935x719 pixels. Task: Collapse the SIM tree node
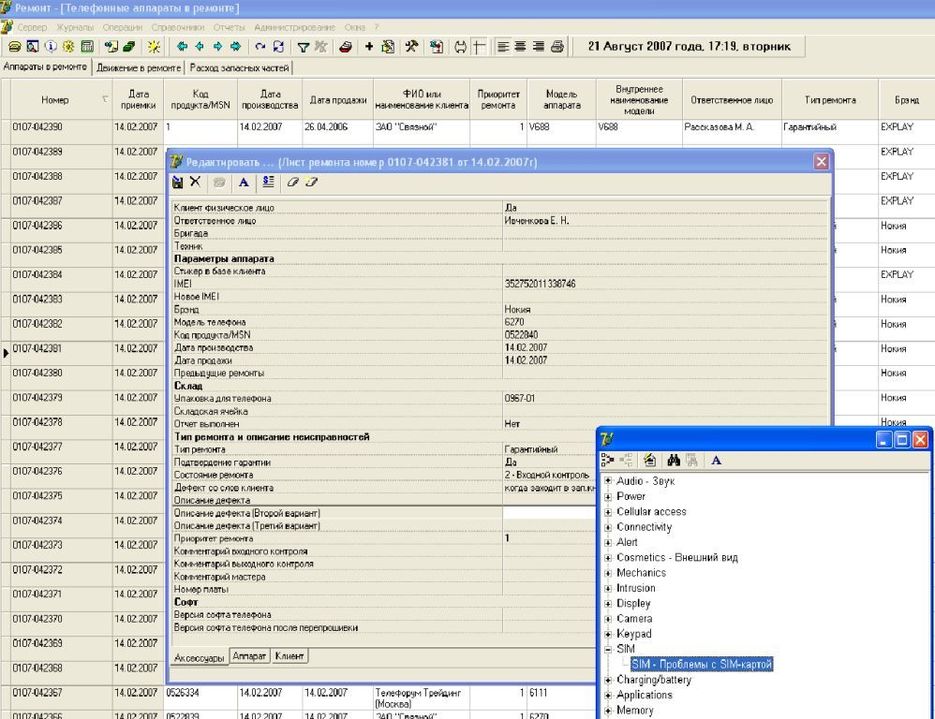point(608,649)
